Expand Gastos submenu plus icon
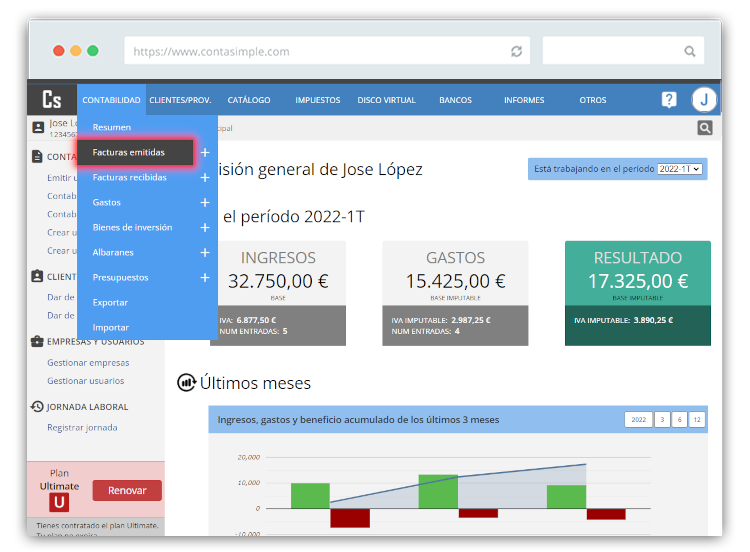The image size is (750, 552). tap(205, 202)
